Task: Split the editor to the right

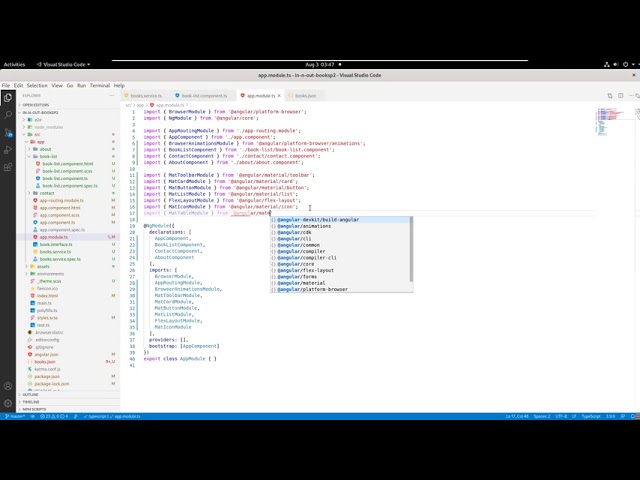Action: (x=620, y=96)
